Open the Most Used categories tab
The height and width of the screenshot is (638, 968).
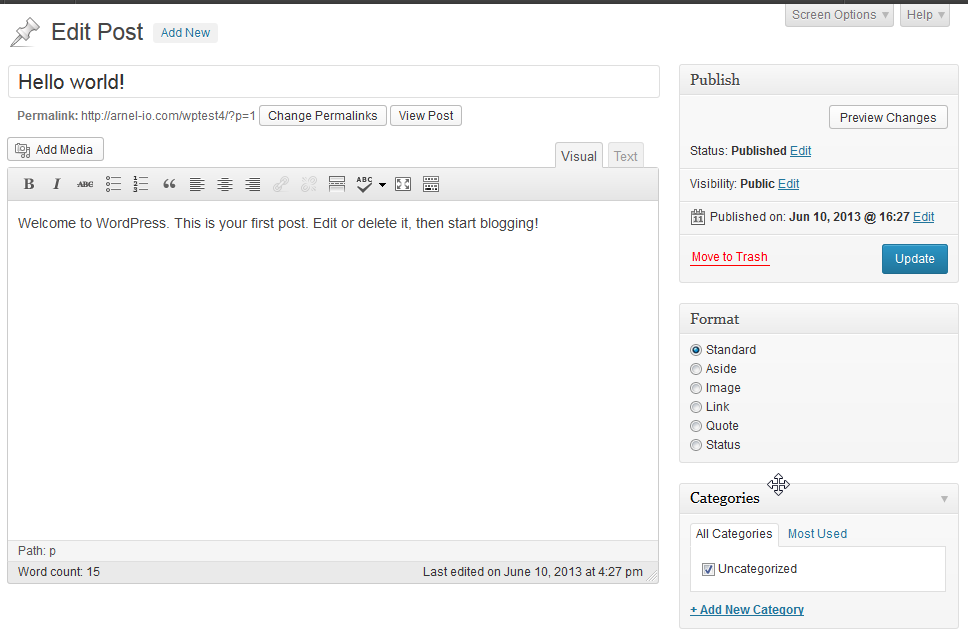(x=817, y=534)
